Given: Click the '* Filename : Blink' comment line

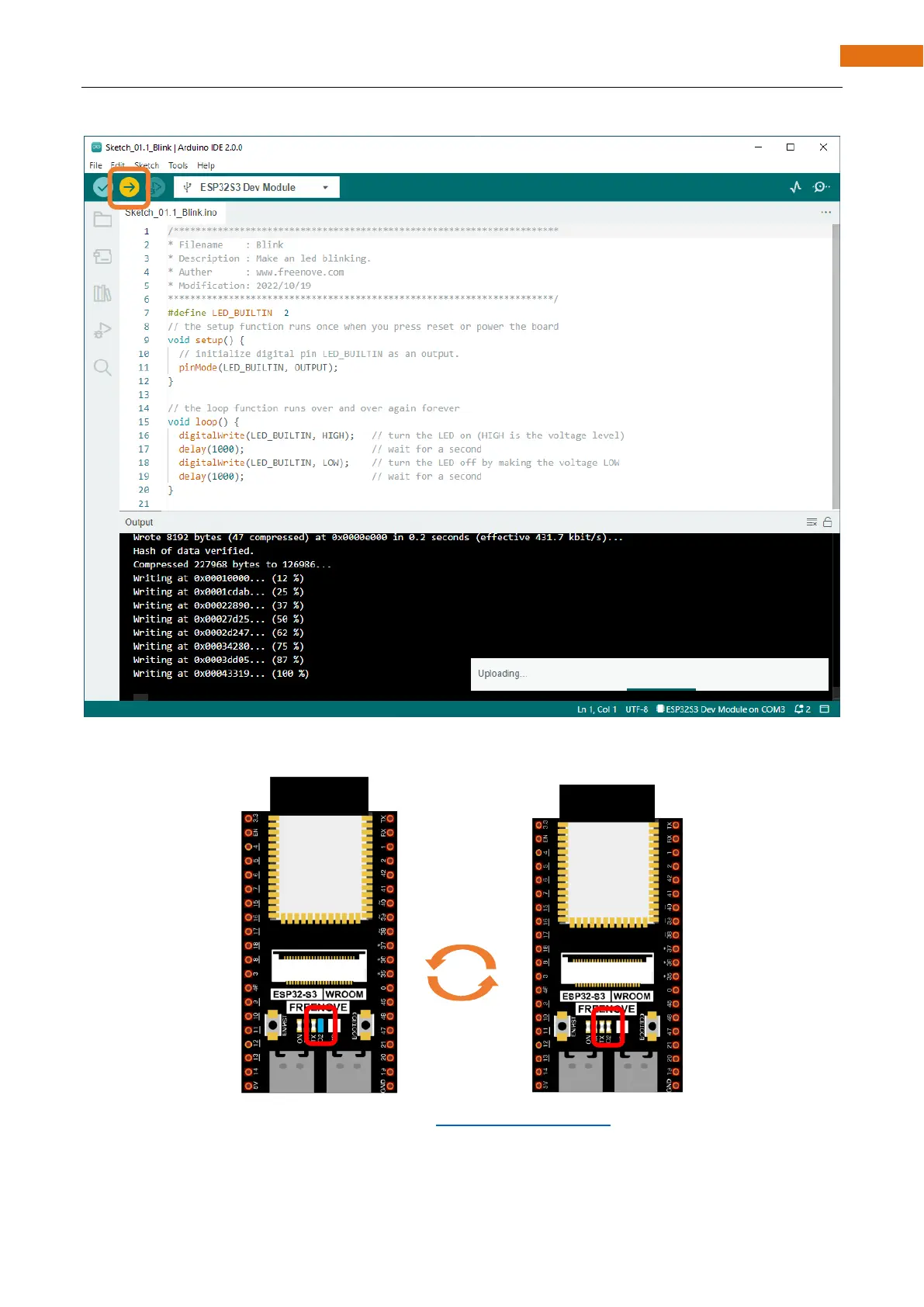Looking at the screenshot, I should [x=226, y=244].
